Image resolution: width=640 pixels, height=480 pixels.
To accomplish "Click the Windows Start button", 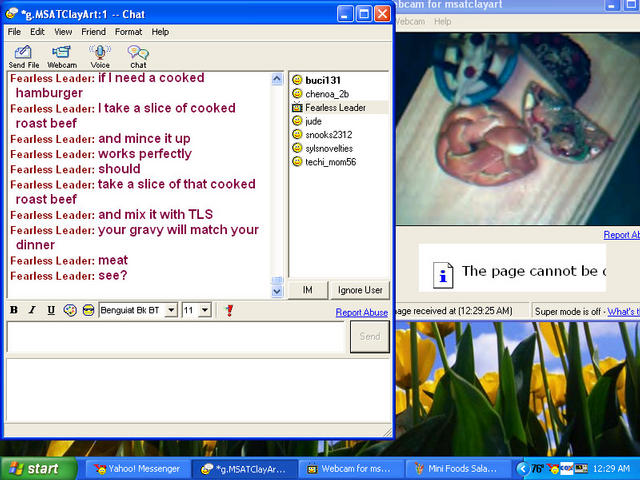I will pyautogui.click(x=38, y=469).
